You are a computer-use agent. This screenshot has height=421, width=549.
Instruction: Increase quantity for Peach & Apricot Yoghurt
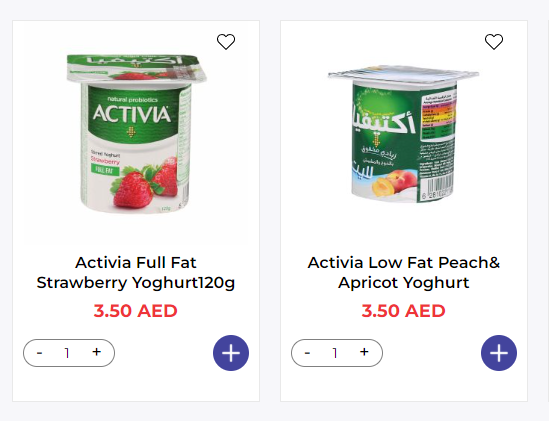point(364,352)
